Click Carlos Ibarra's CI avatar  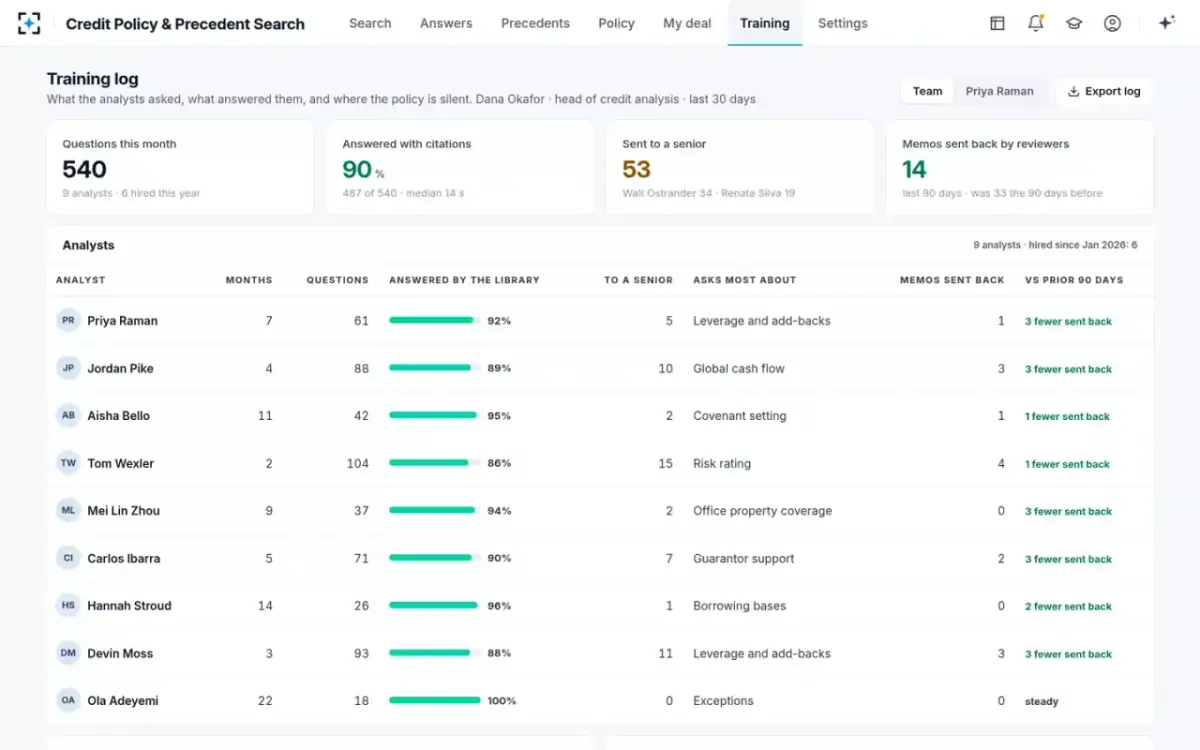tap(68, 558)
